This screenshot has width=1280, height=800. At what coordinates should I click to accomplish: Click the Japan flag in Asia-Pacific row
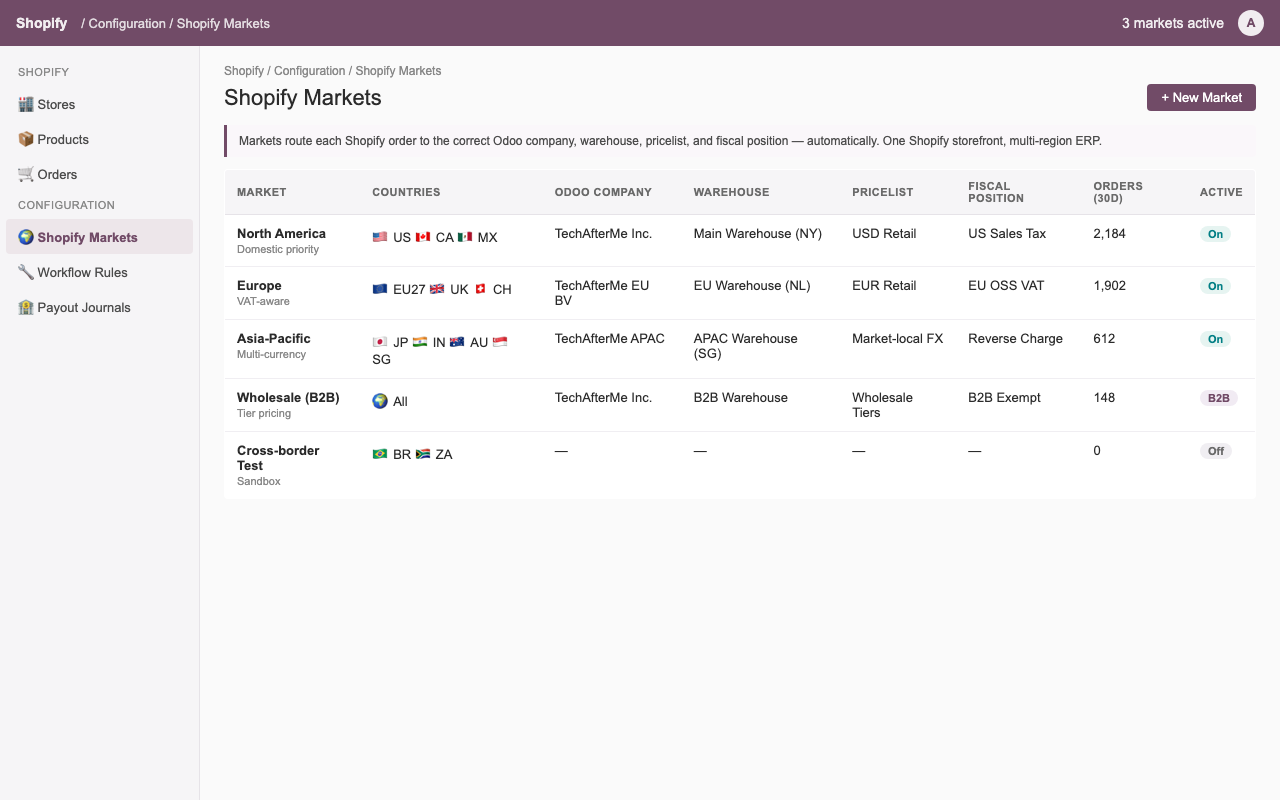point(380,342)
